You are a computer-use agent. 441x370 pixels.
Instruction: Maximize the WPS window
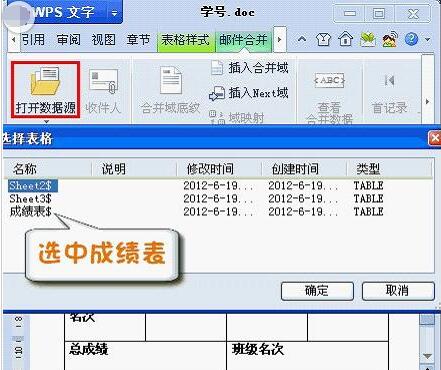[x=379, y=13]
